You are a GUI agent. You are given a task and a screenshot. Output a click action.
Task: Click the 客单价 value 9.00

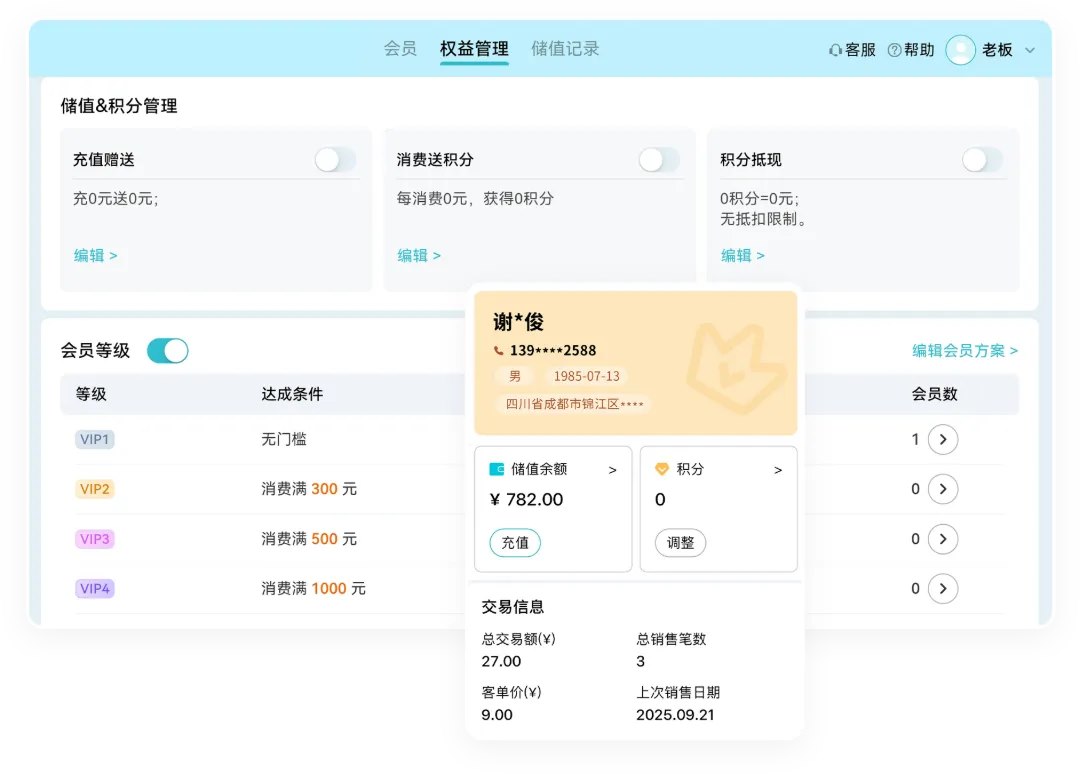(497, 715)
